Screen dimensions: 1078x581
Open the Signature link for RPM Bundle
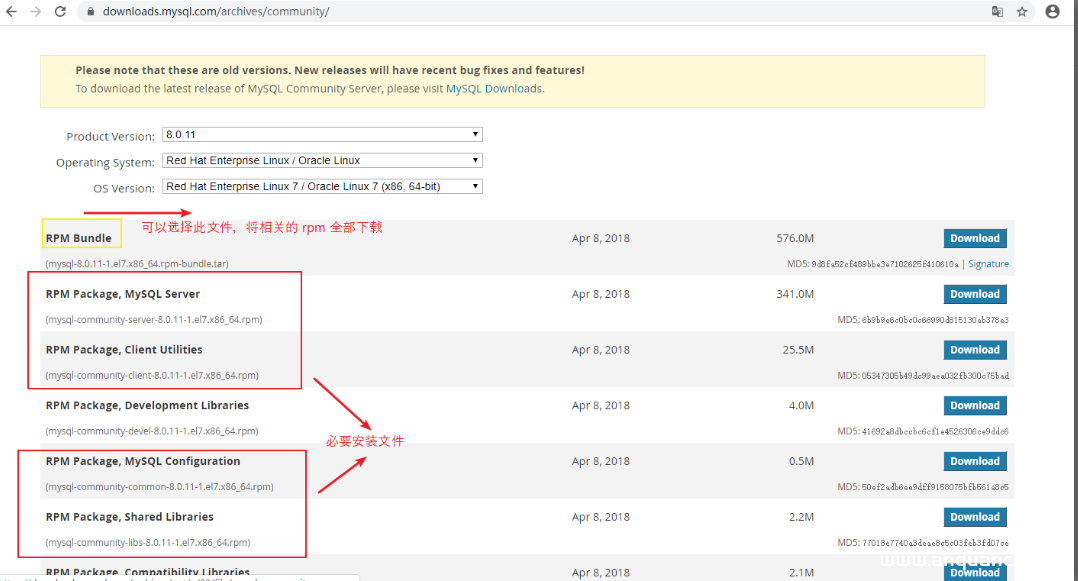(988, 264)
